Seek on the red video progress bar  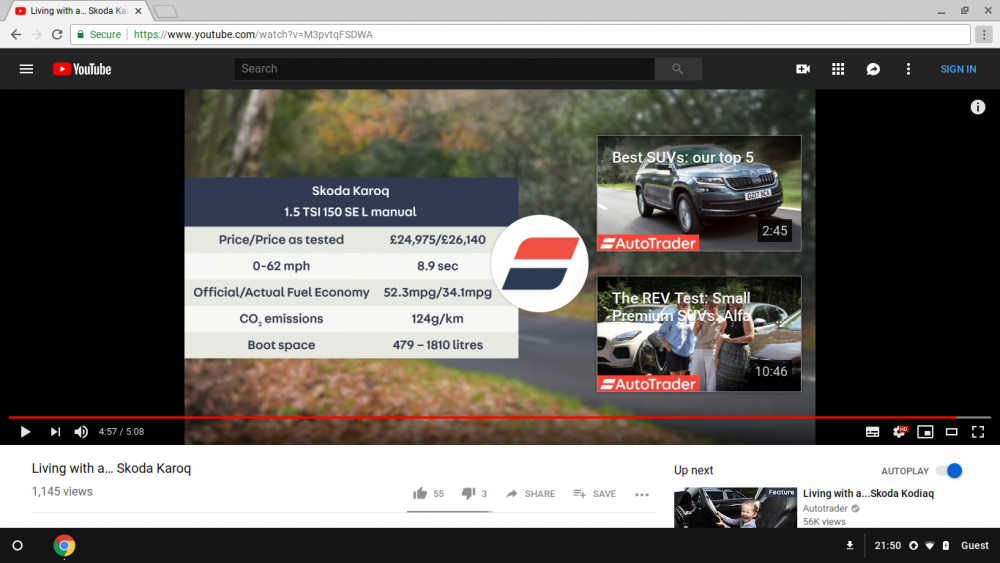pos(500,417)
